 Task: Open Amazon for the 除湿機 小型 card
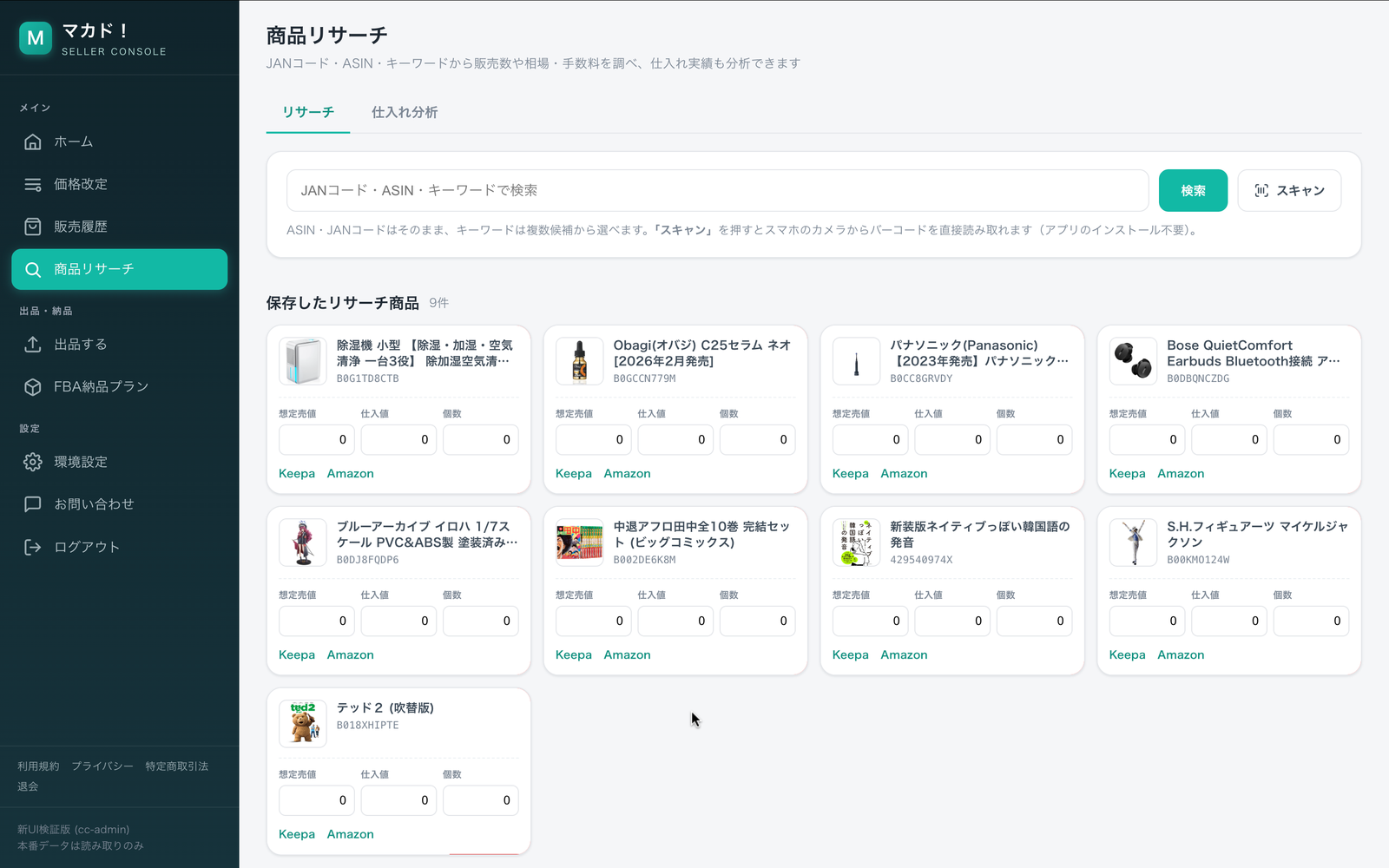(351, 474)
